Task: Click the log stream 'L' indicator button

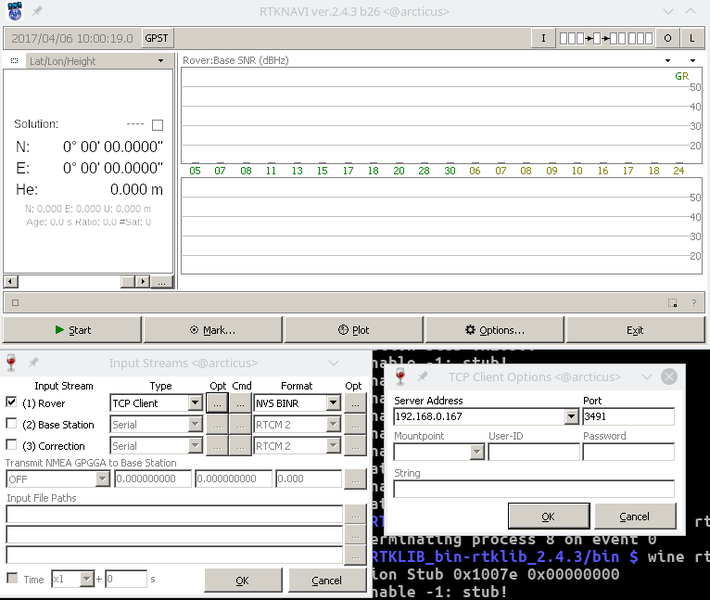Action: [692, 38]
